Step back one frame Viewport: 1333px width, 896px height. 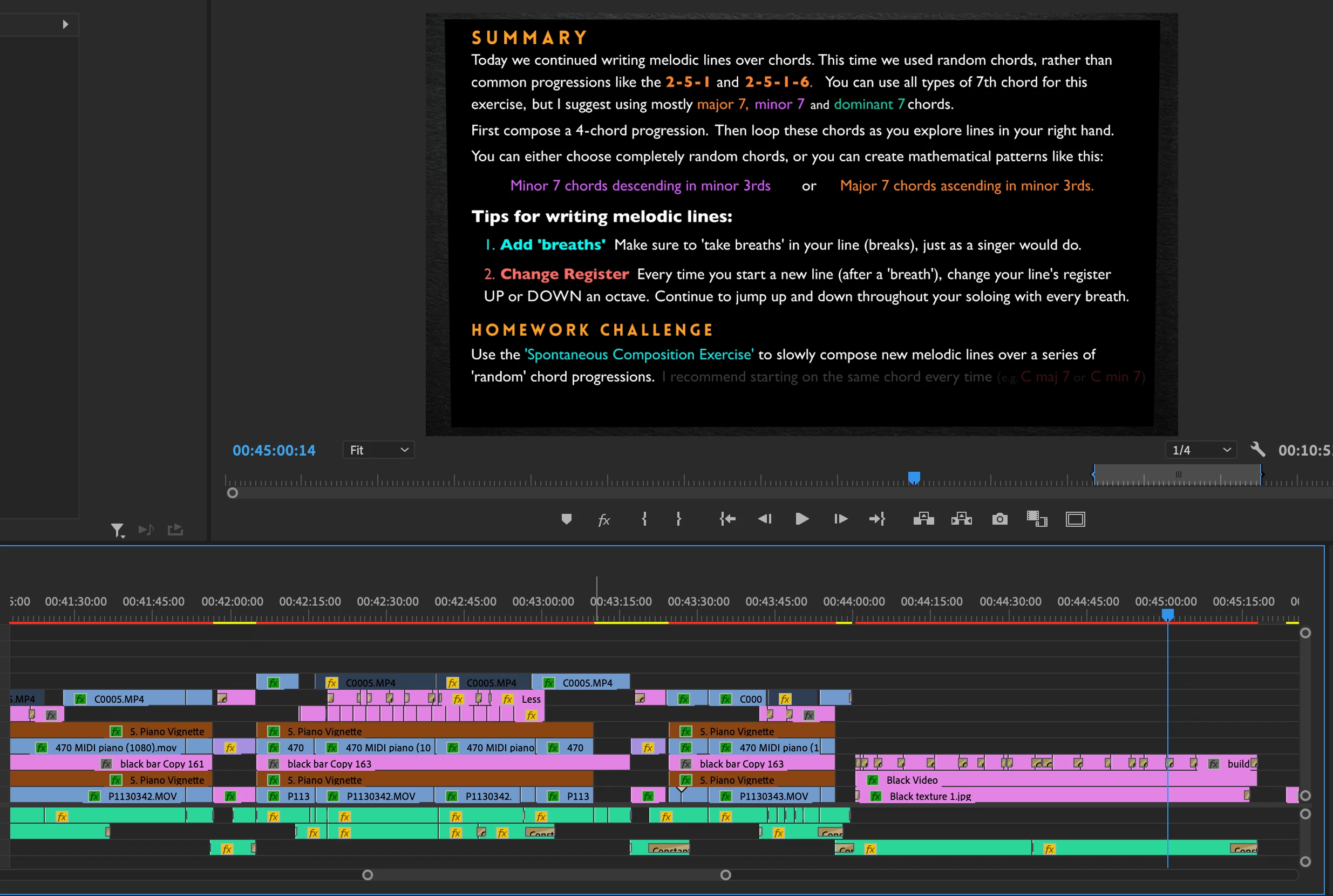[x=765, y=519]
